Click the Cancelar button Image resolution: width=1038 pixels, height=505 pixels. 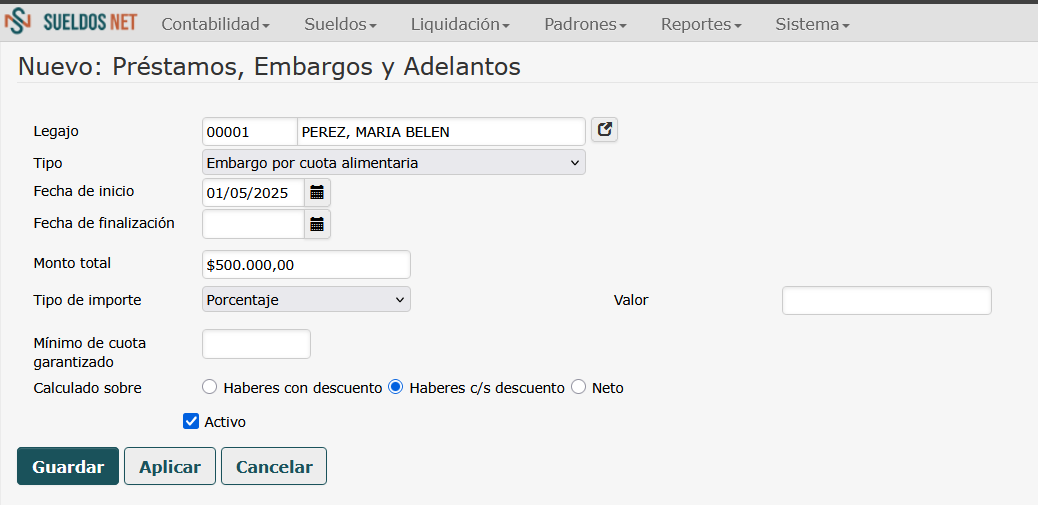pos(274,466)
